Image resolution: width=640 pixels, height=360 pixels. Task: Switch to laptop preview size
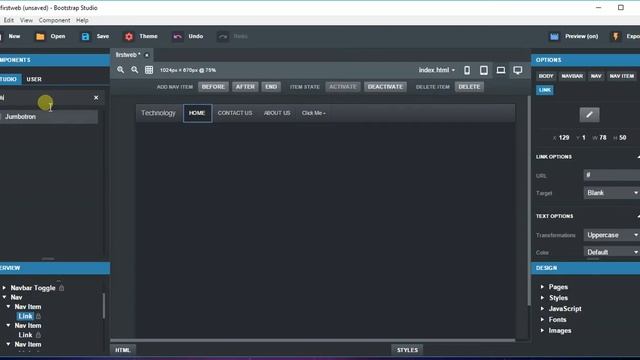click(501, 70)
